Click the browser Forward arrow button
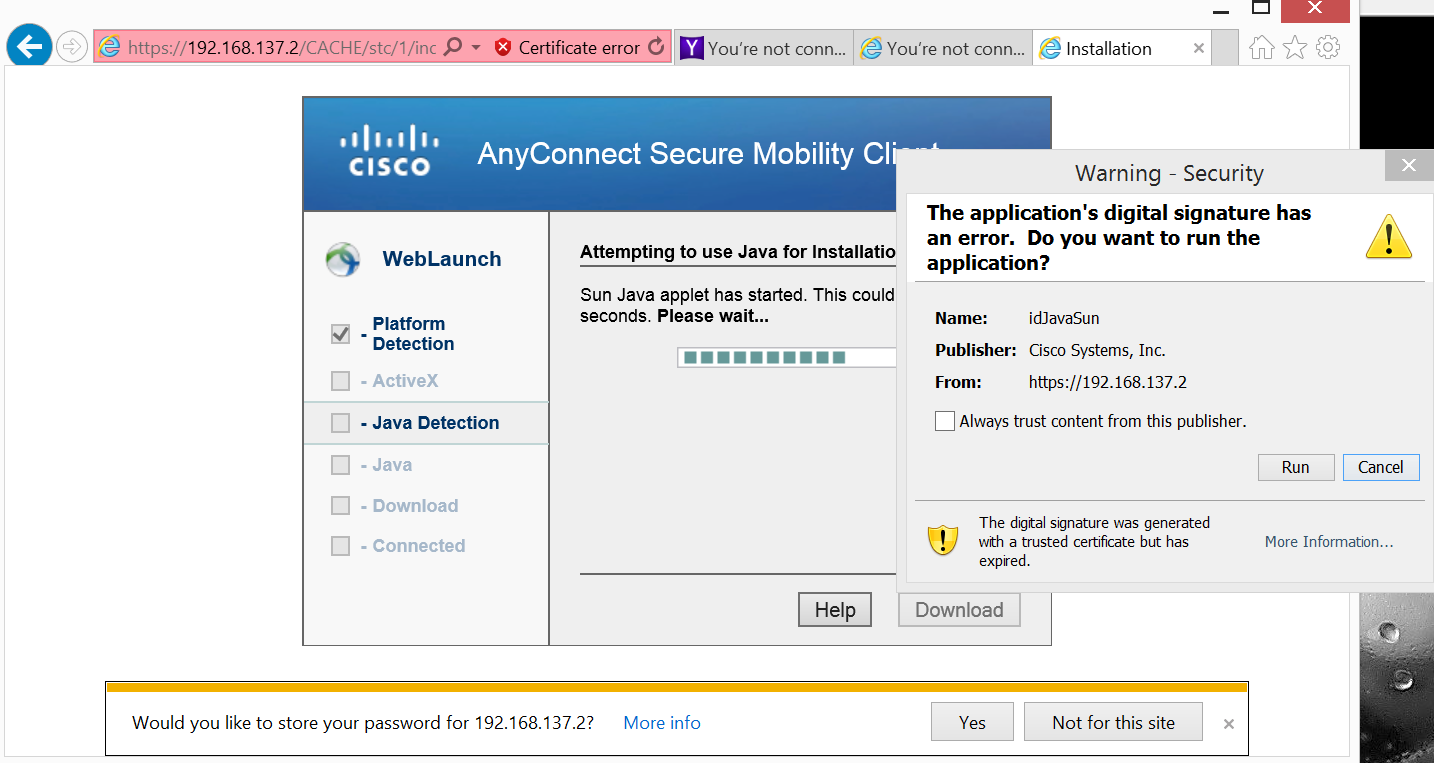The width and height of the screenshot is (1434, 763). click(x=72, y=47)
